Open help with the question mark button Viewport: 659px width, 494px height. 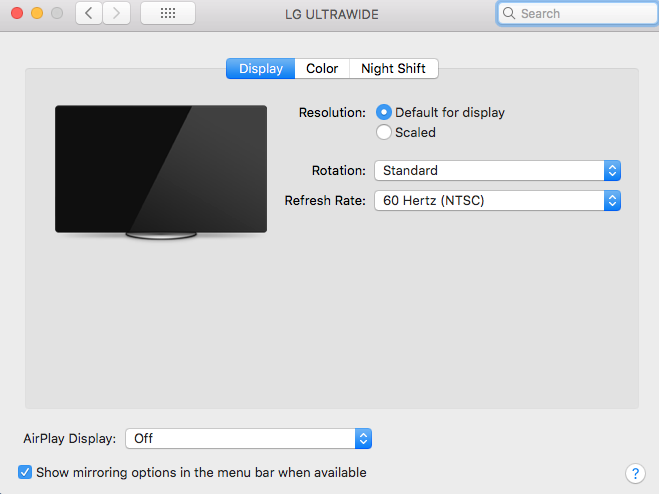[x=635, y=474]
